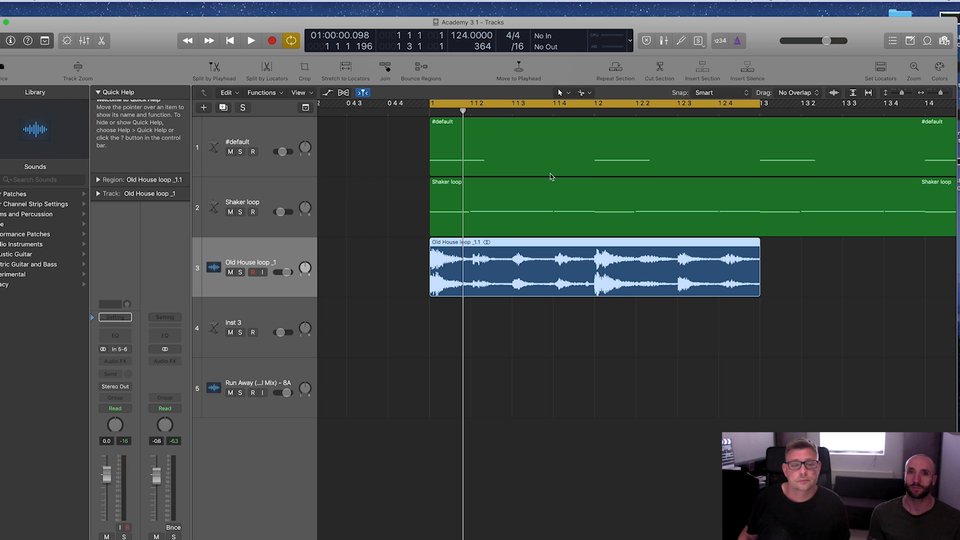This screenshot has width=960, height=540.
Task: Open the Mixer button in control bar
Action: pos(84,40)
